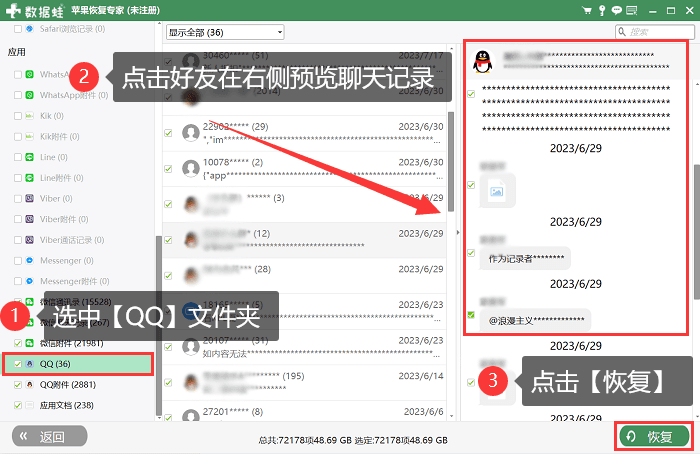This screenshot has width=700, height=454.
Task: Click the Viber通话记录 purple icon
Action: [x=29, y=240]
